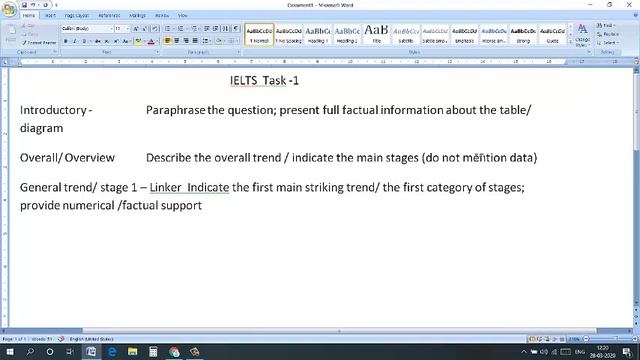This screenshot has width=640, height=360.
Task: Save document using Quick Access floppy icon
Action: click(x=24, y=5)
